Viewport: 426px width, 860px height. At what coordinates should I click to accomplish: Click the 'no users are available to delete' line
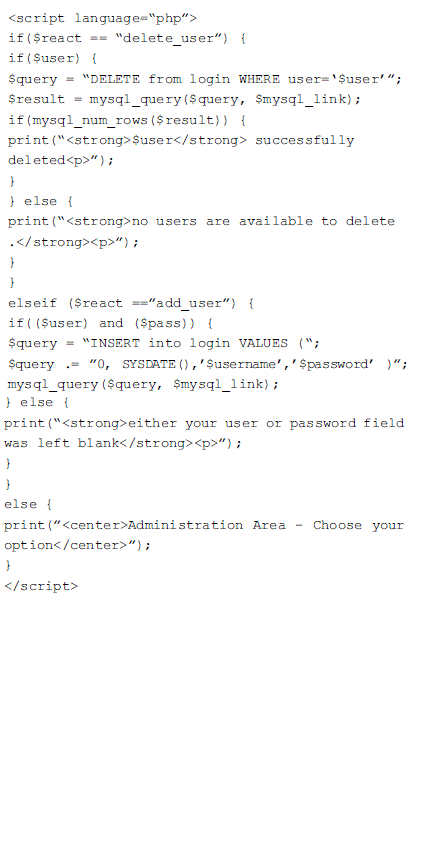click(x=201, y=222)
